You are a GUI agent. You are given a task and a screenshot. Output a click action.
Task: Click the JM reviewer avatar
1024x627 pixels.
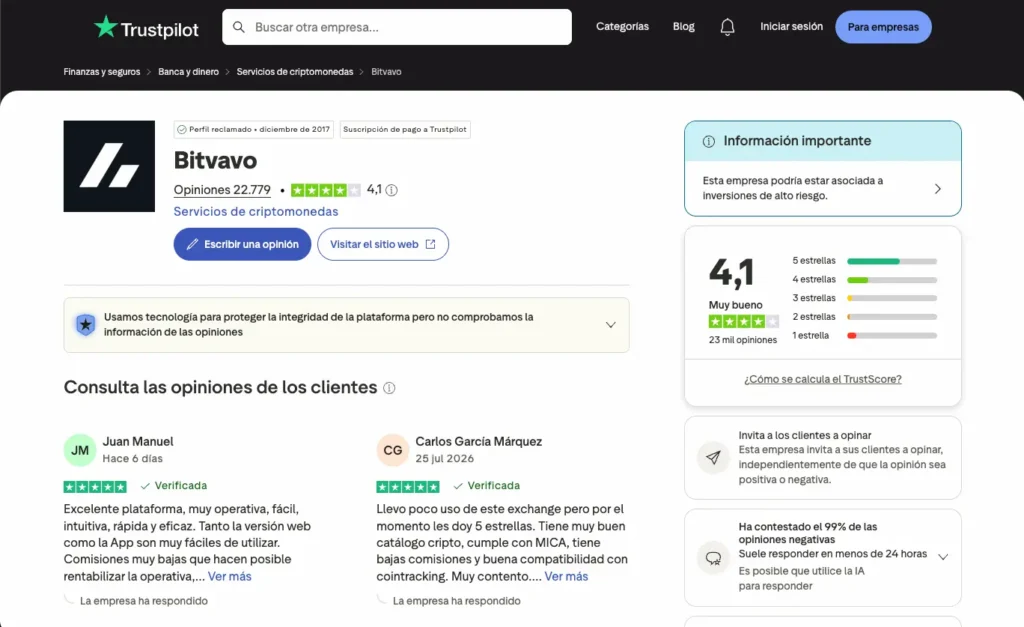click(x=80, y=450)
